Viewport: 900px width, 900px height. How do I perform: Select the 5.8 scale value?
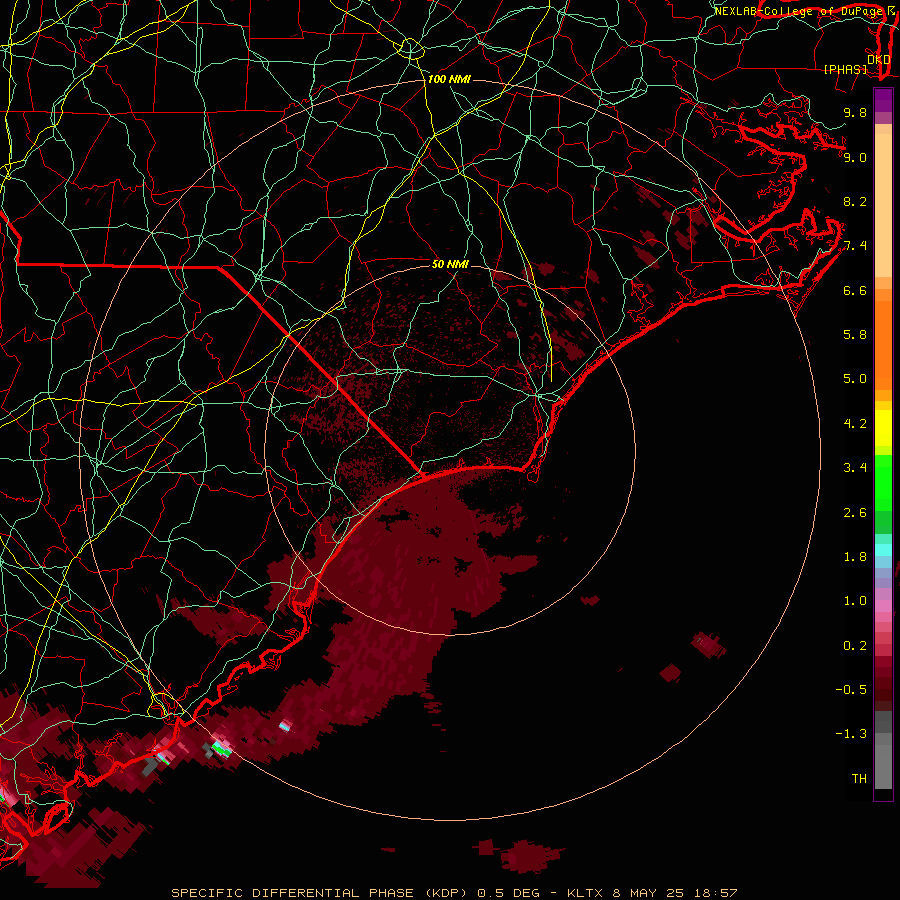coord(855,334)
